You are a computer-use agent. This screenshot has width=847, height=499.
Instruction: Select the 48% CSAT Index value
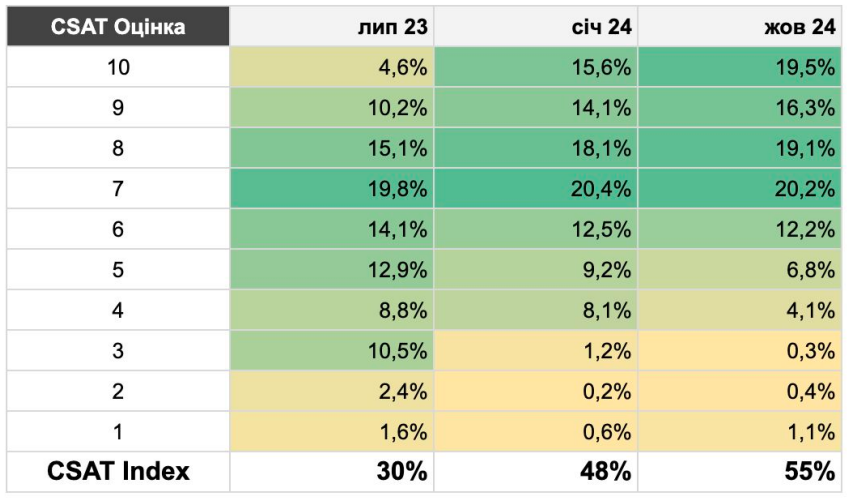[535, 472]
